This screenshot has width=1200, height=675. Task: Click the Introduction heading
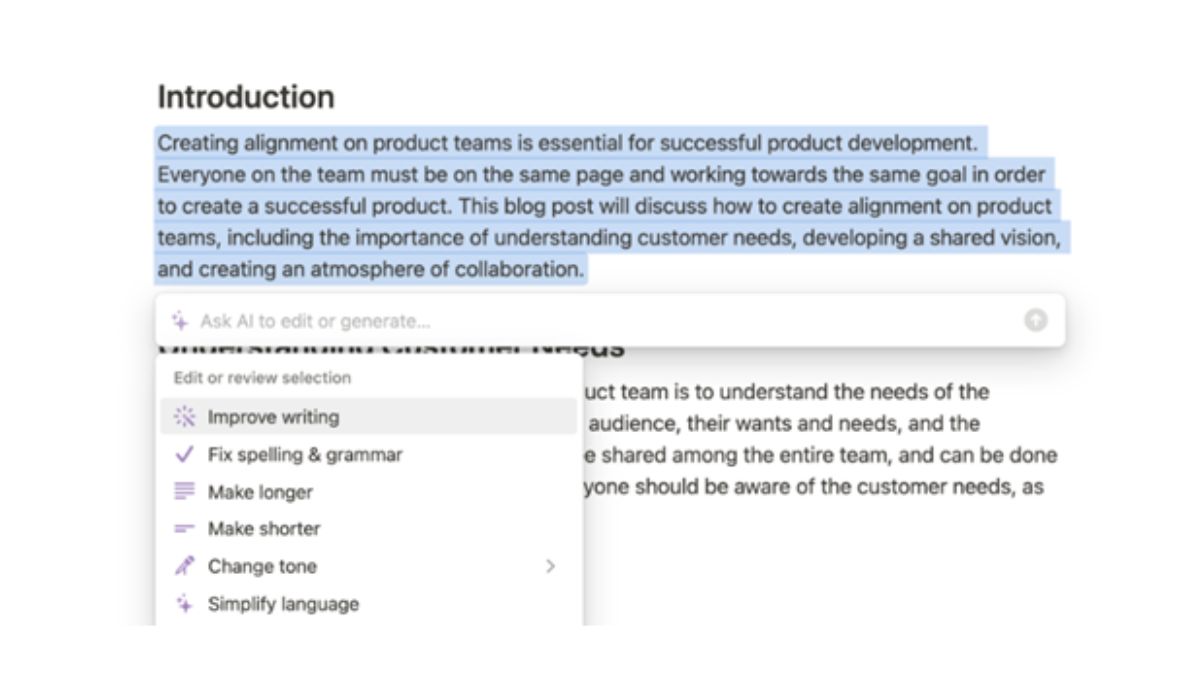(246, 97)
